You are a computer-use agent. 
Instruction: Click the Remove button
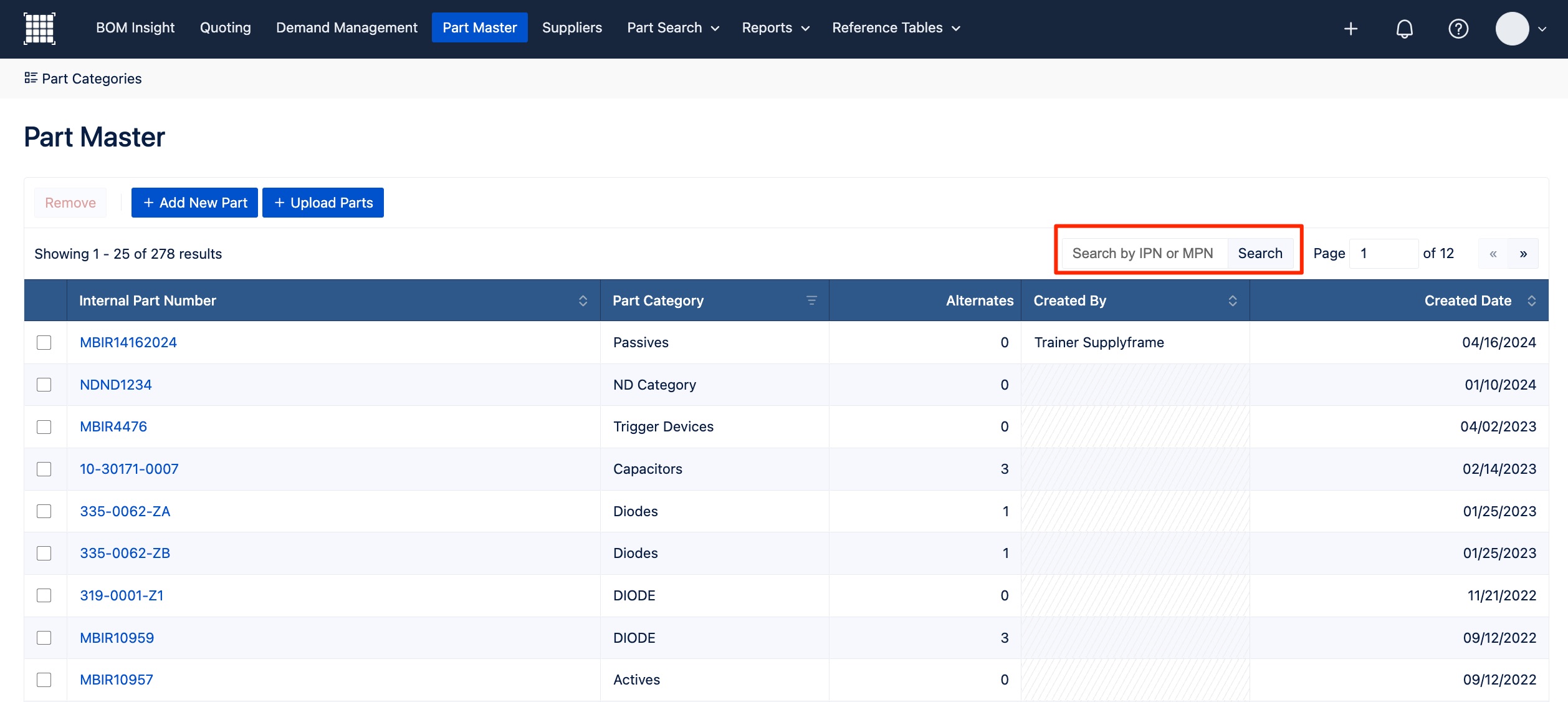[x=70, y=203]
